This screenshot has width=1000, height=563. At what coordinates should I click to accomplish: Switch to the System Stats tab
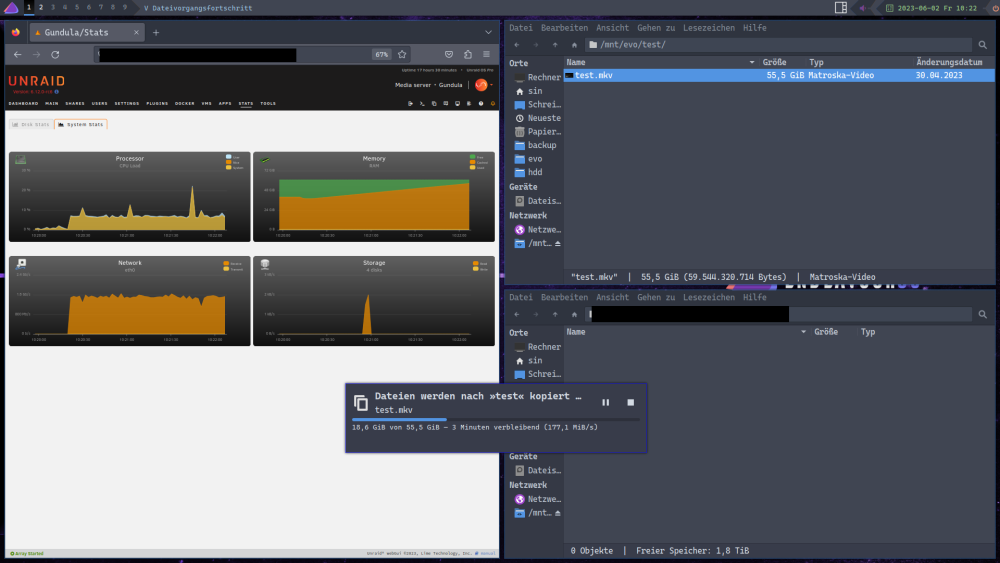coord(80,124)
